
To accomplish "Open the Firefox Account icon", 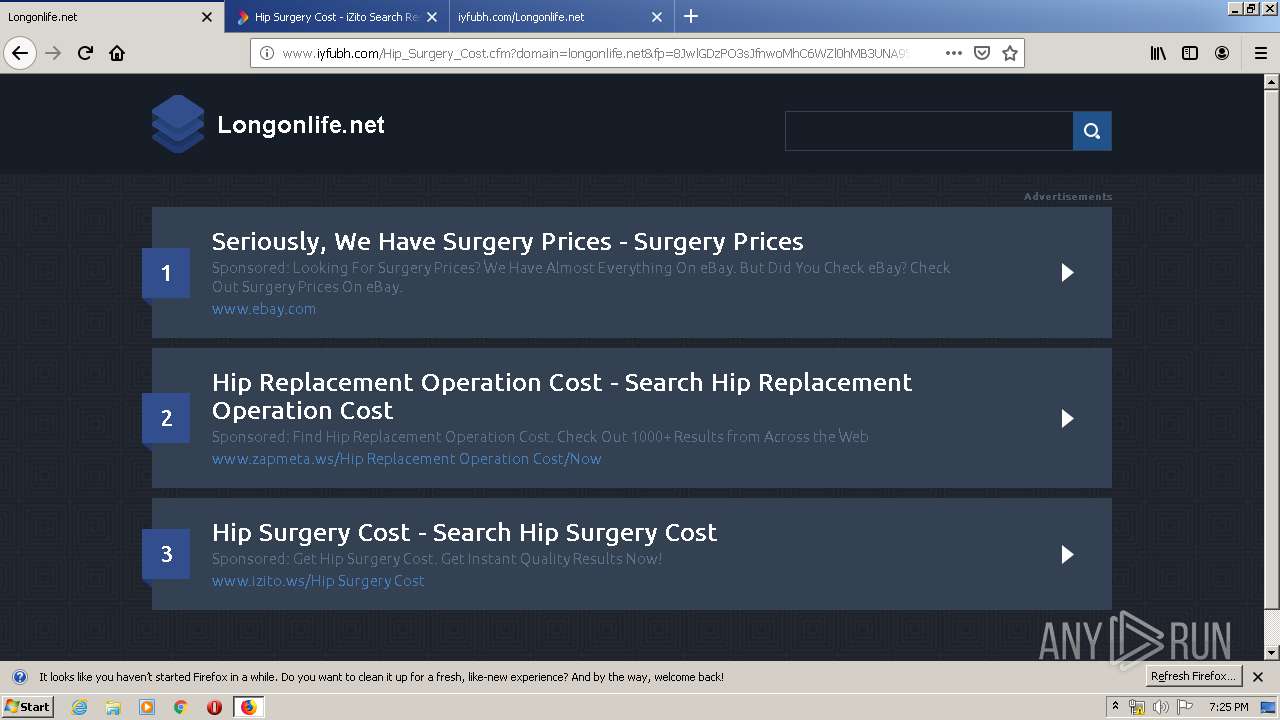I will click(x=1222, y=53).
